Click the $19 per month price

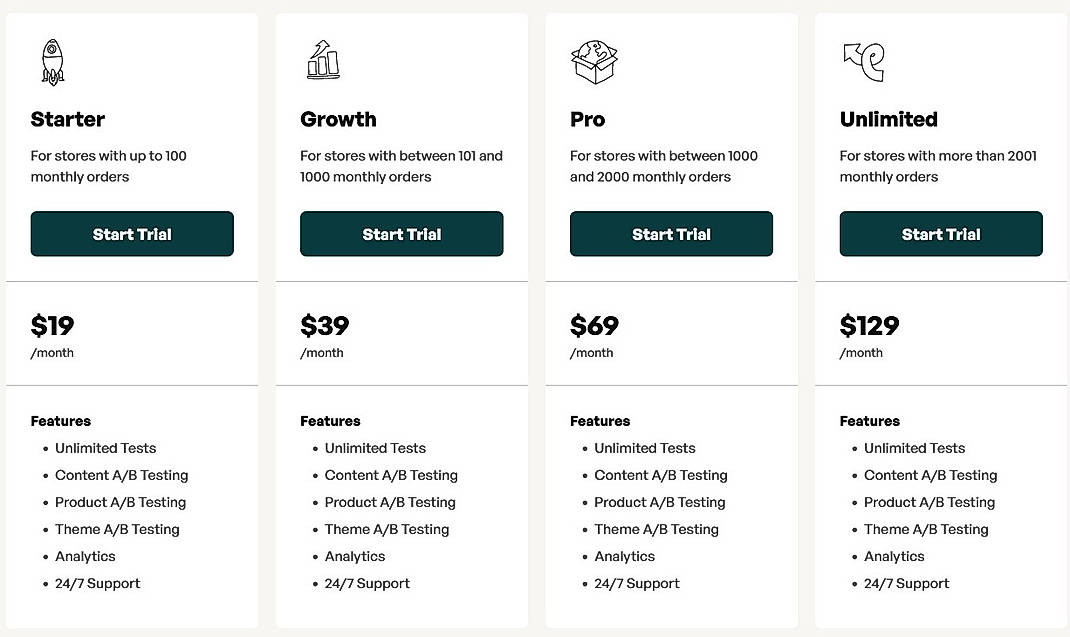pos(50,325)
